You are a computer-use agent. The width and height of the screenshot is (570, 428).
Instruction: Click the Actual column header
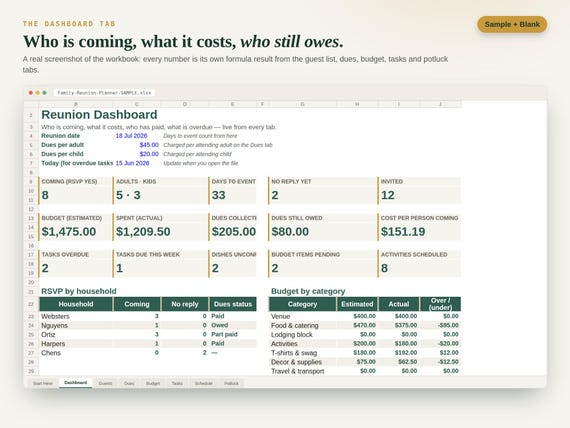(399, 304)
